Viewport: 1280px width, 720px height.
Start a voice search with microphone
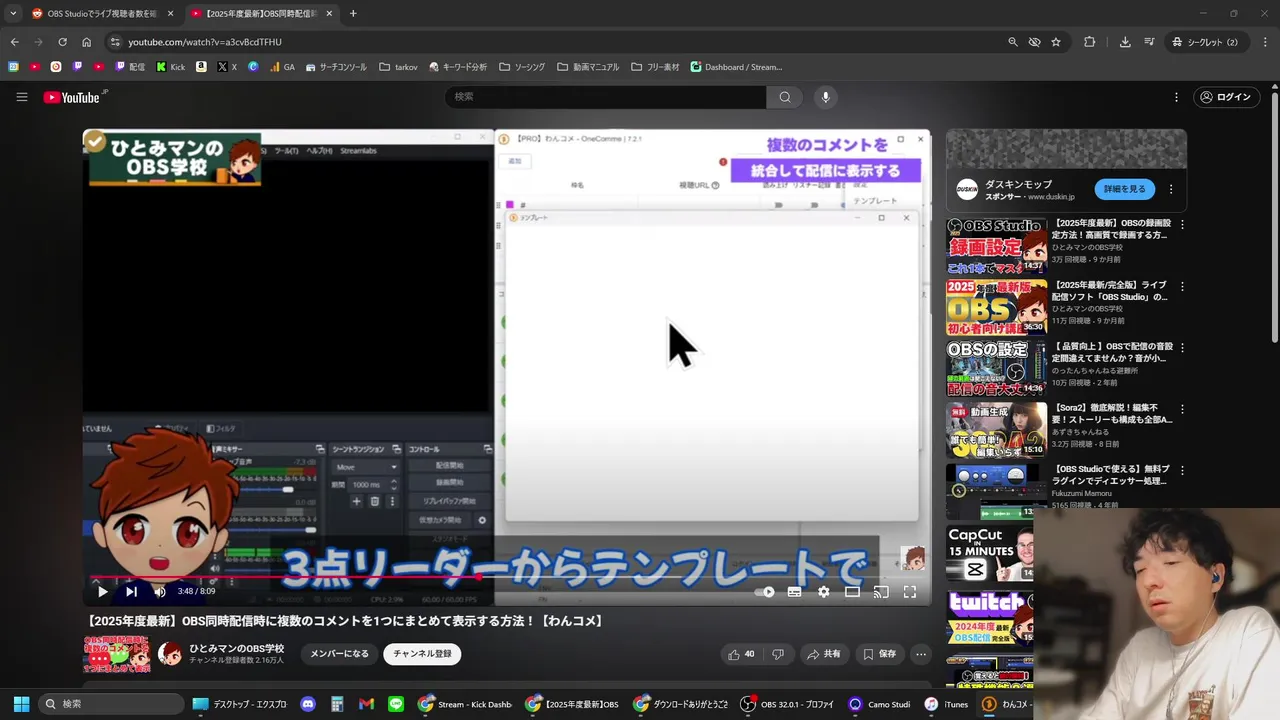(825, 97)
